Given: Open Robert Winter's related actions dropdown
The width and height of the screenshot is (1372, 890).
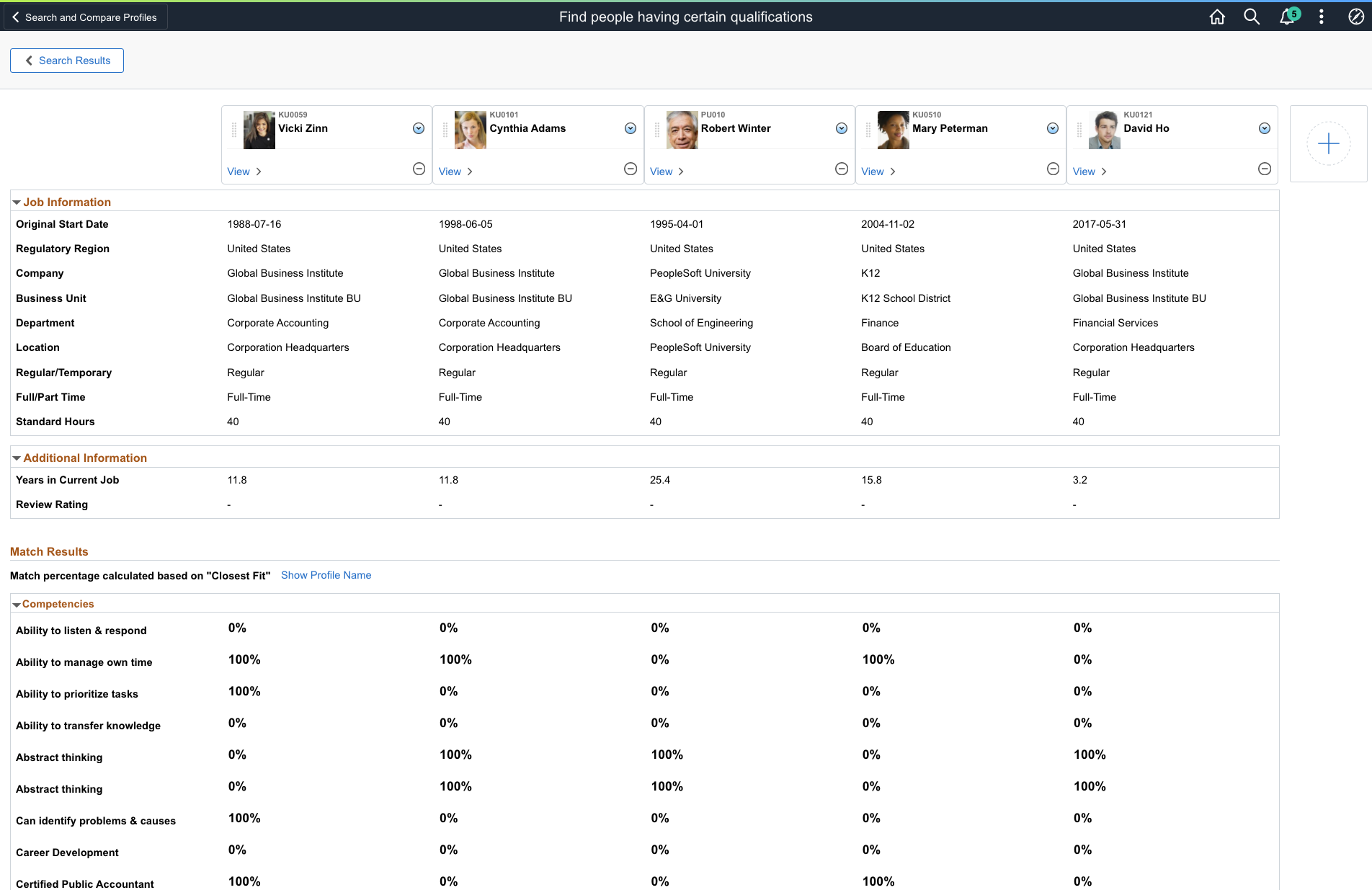Looking at the screenshot, I should coord(842,128).
